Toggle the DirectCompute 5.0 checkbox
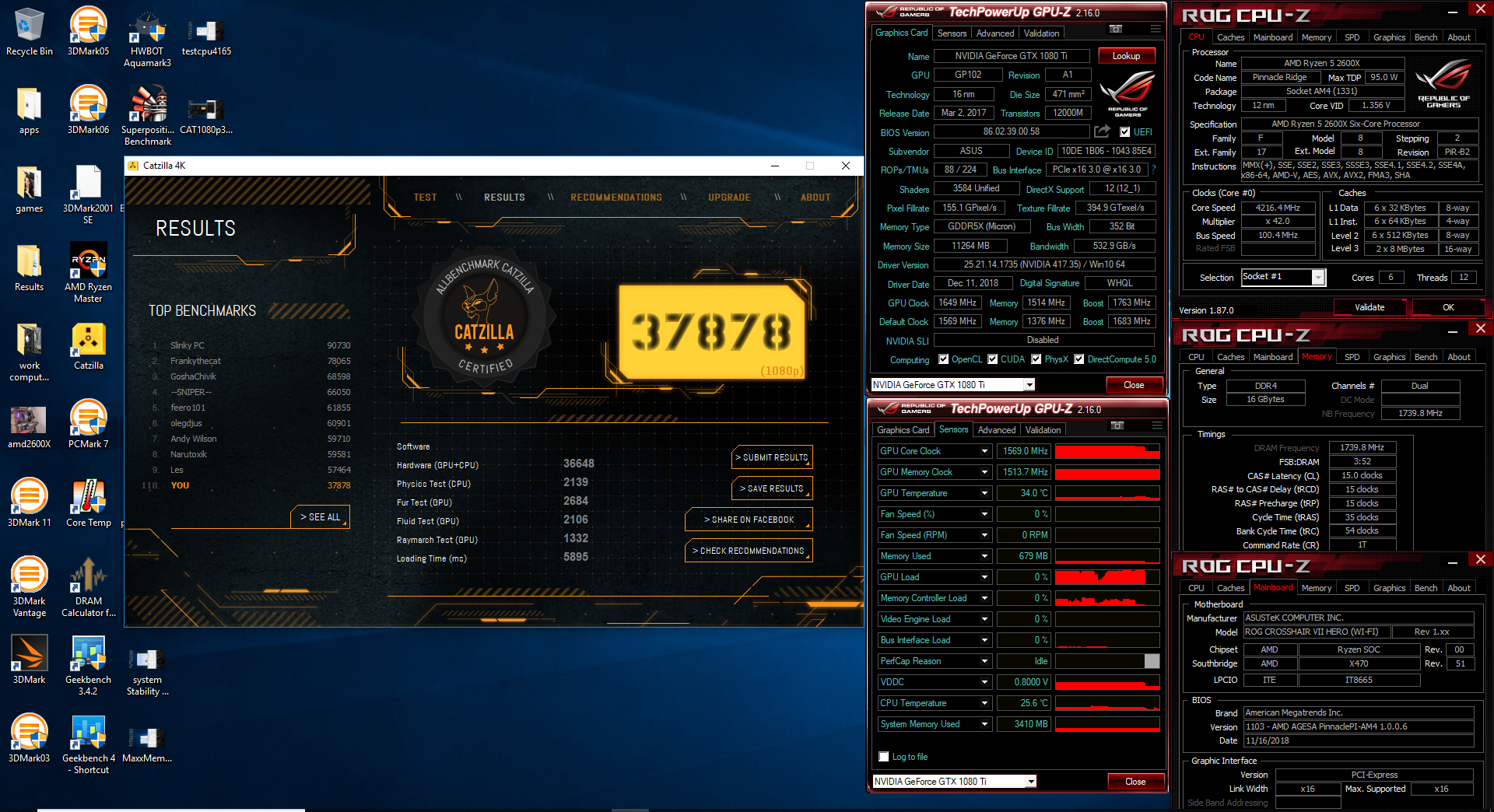Screen dimensions: 1494x812 [1078, 359]
